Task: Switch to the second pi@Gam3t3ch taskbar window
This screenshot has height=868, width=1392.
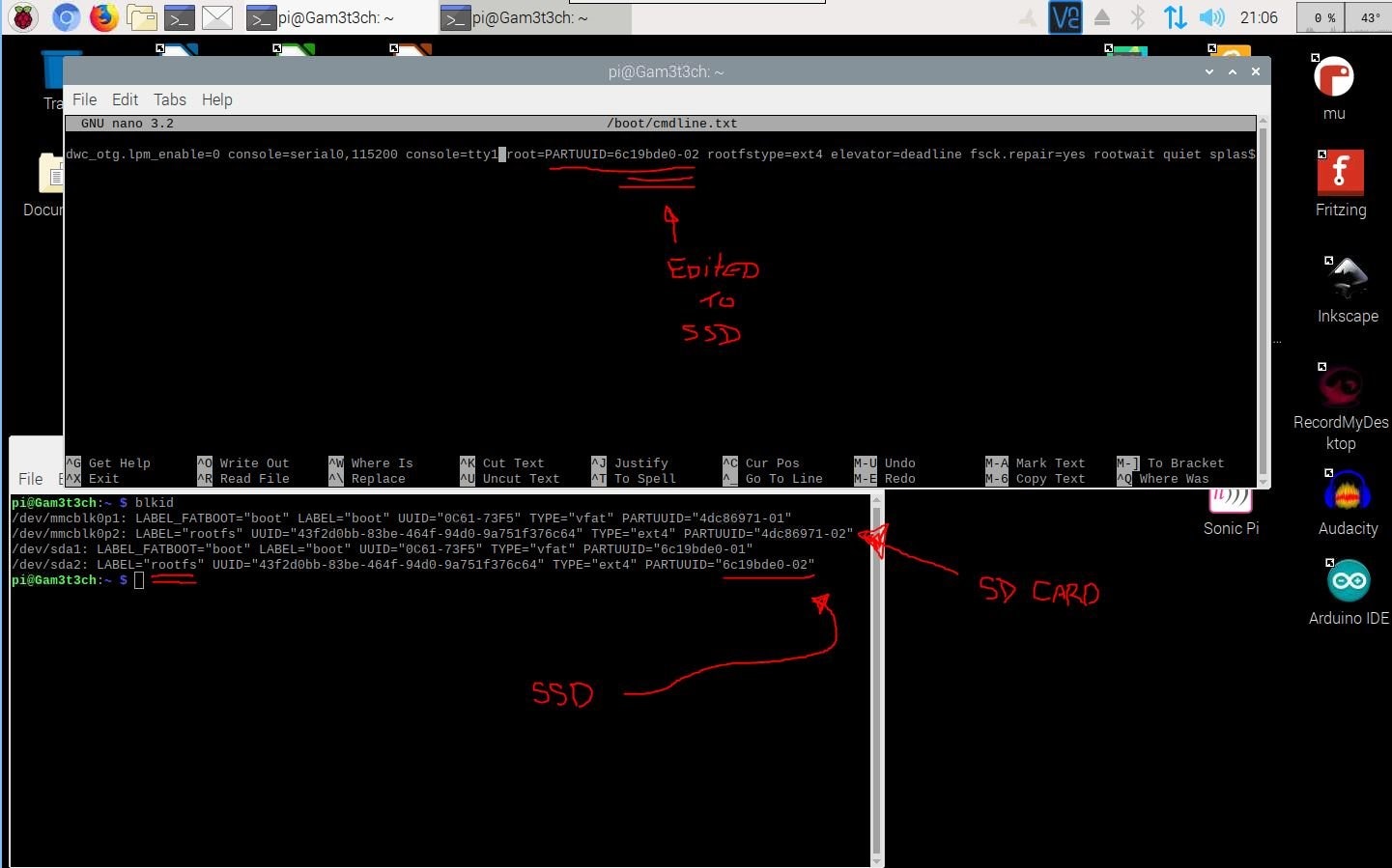Action: (x=534, y=17)
